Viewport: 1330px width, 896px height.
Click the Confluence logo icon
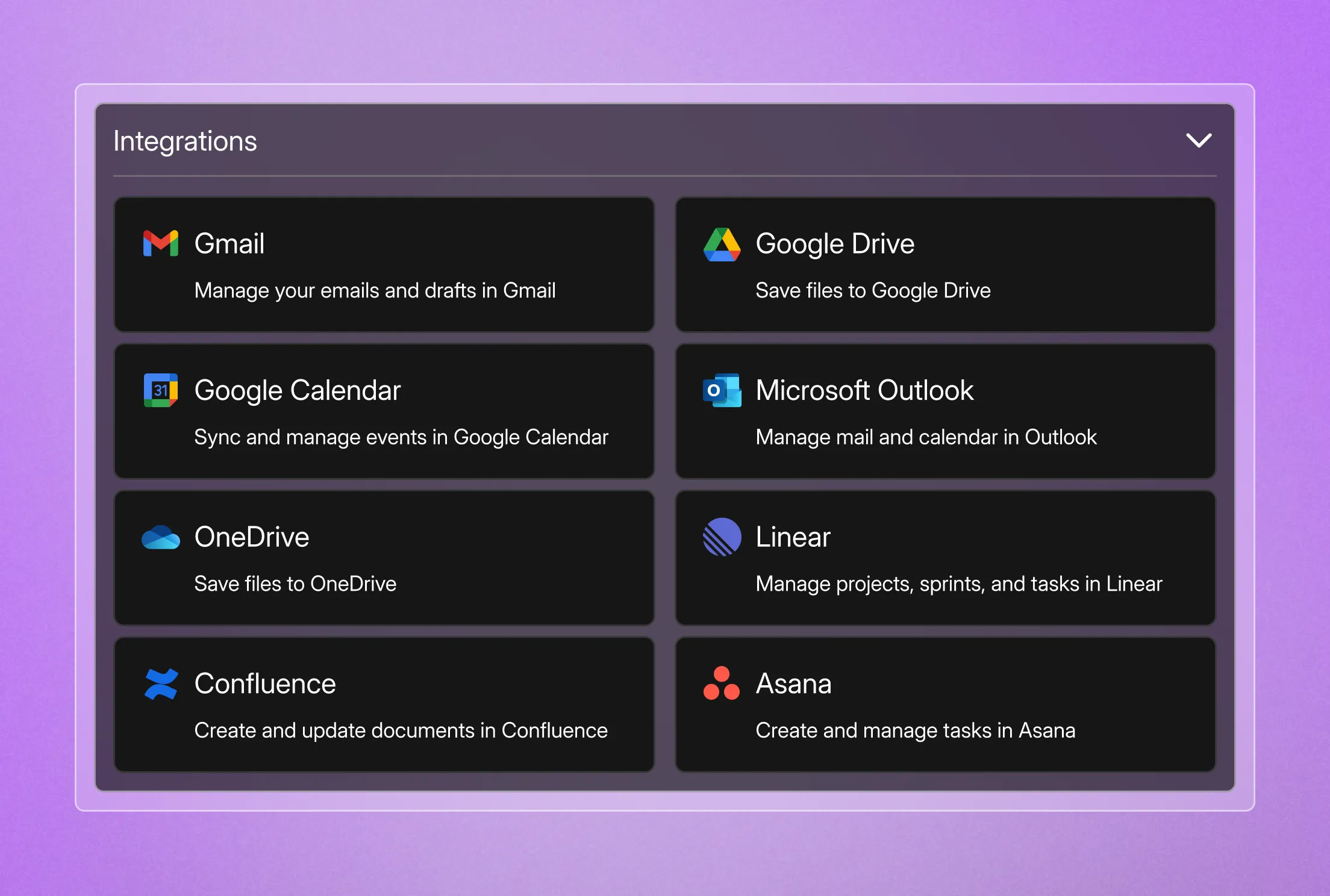160,683
